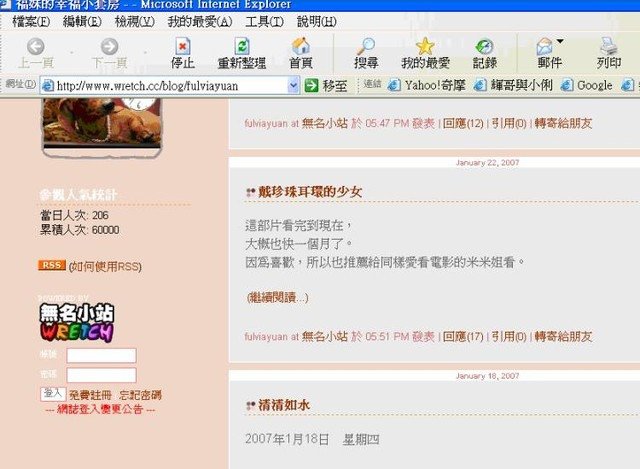Image resolution: width=640 pixels, height=469 pixels.
Task: Open the Yahoo!奇摩 links bar shortcut
Action: 427,85
